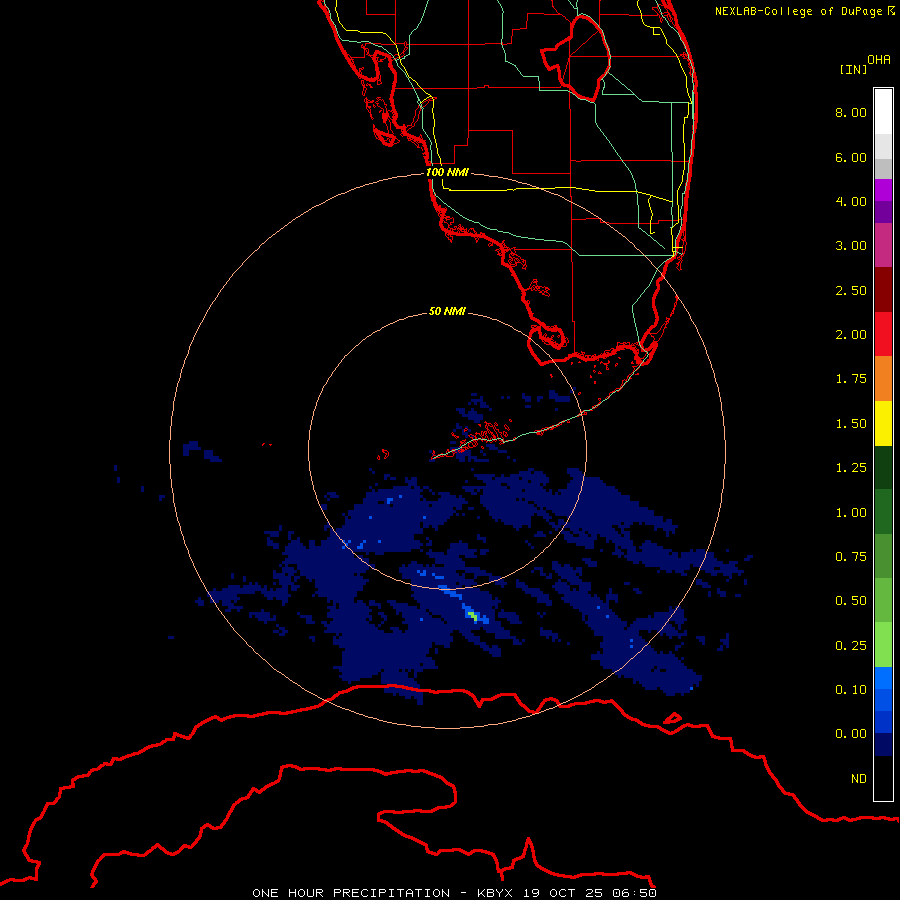
Task: Pick the bright magenta swatch above 4.00
Action: click(x=883, y=190)
